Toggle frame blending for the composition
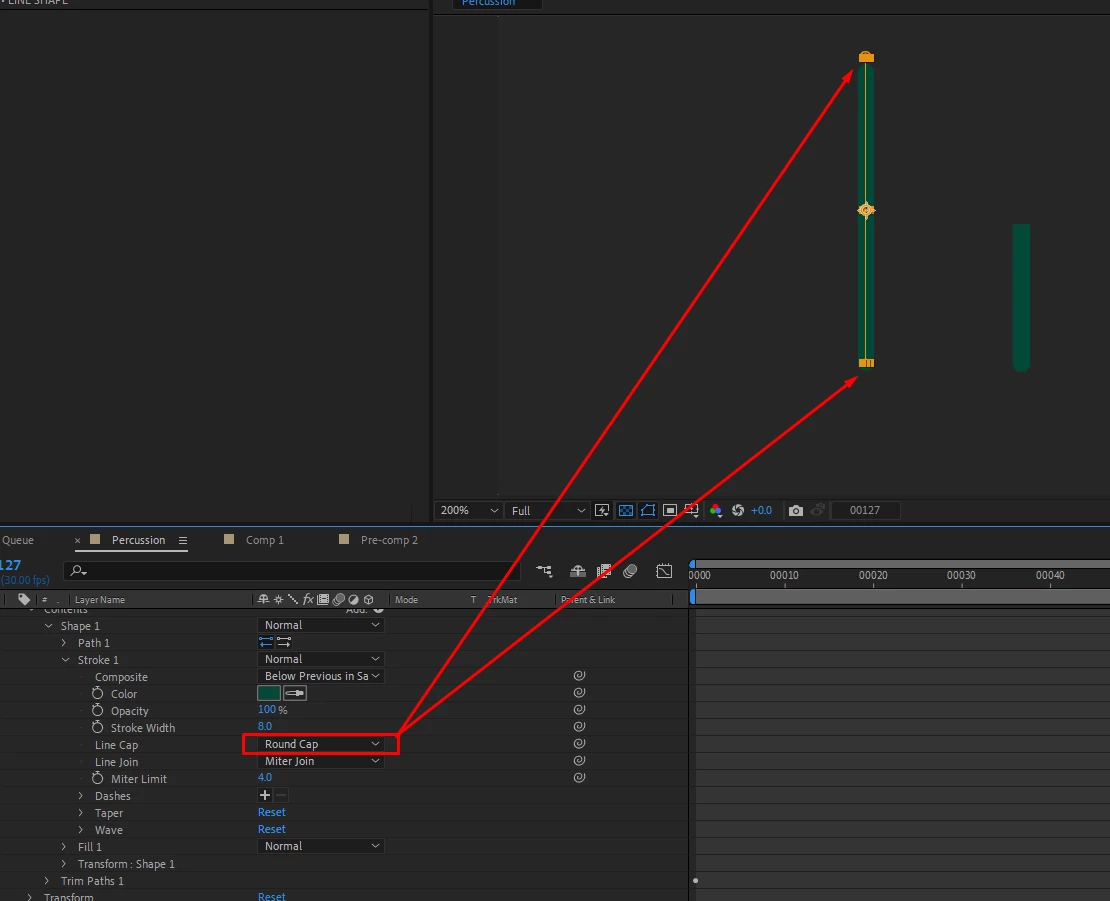1110x901 pixels. 604,571
